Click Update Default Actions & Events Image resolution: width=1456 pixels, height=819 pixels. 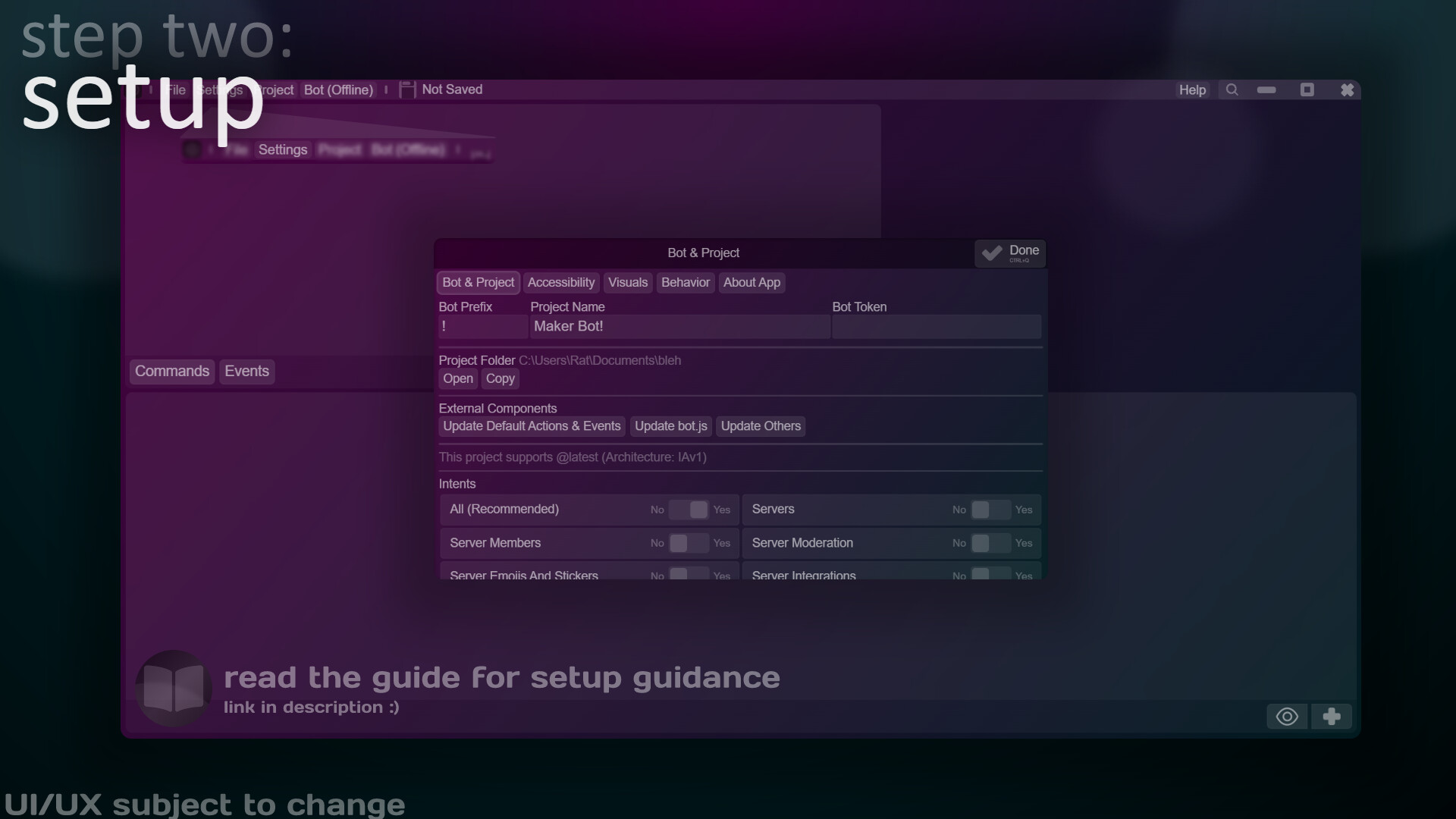(532, 426)
